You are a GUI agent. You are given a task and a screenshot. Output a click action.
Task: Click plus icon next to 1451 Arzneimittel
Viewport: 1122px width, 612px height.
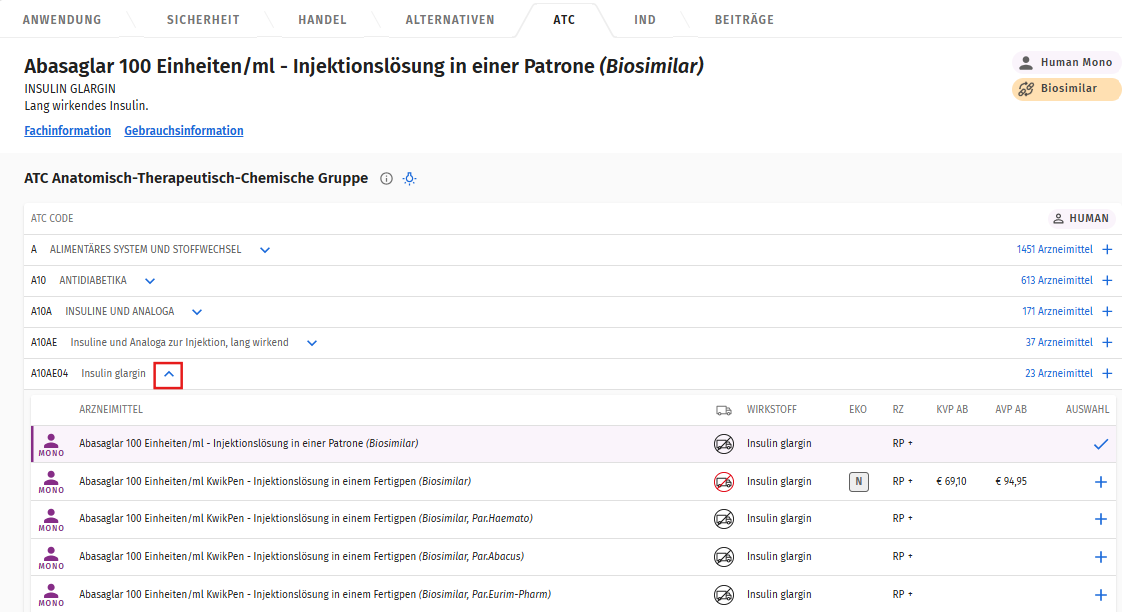[1107, 249]
